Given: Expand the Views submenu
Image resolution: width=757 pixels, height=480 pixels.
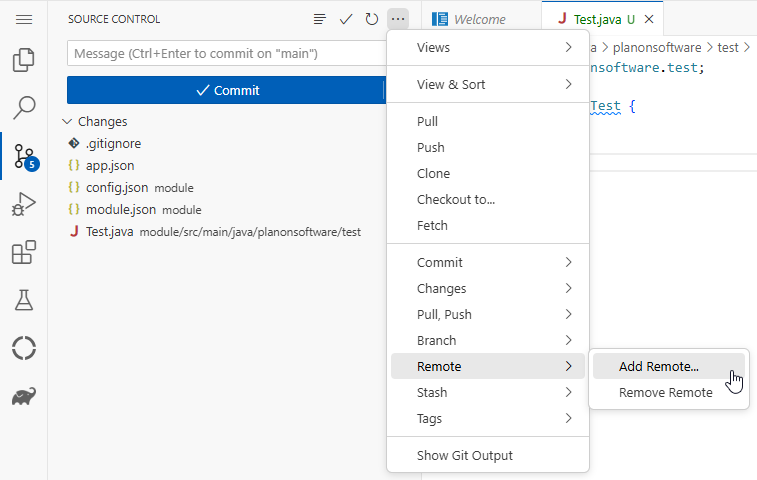Looking at the screenshot, I should tap(487, 47).
